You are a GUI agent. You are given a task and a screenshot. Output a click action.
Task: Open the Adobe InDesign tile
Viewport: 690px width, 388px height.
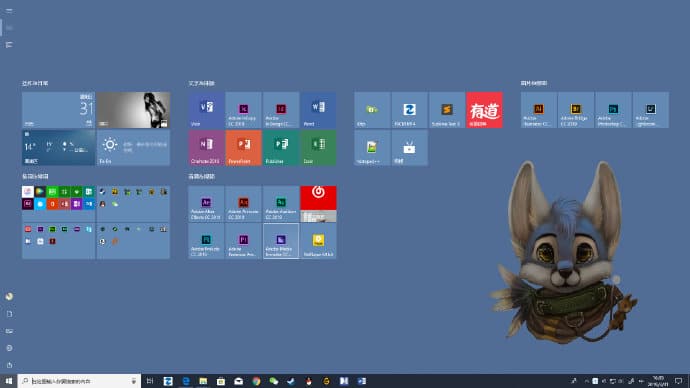281,110
